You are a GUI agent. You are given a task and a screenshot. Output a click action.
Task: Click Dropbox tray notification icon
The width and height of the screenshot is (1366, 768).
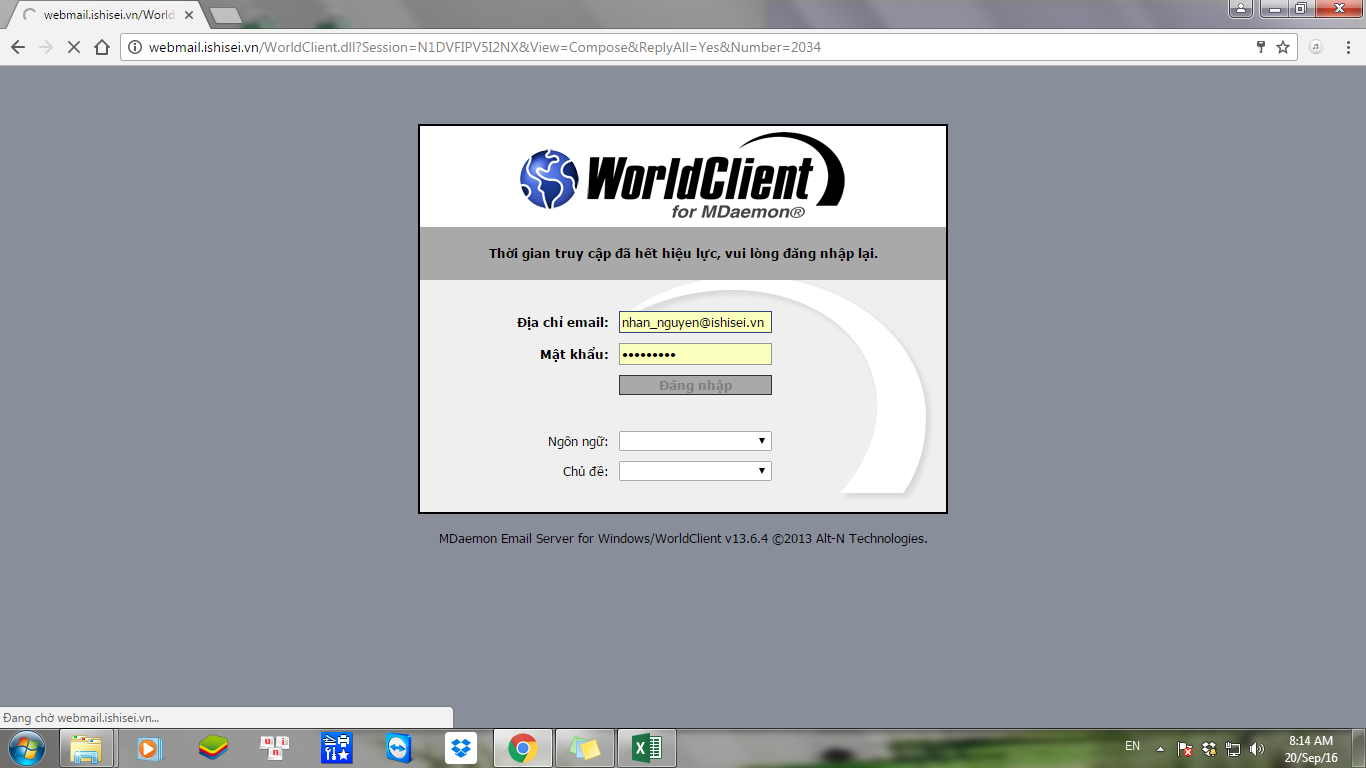coord(1209,748)
